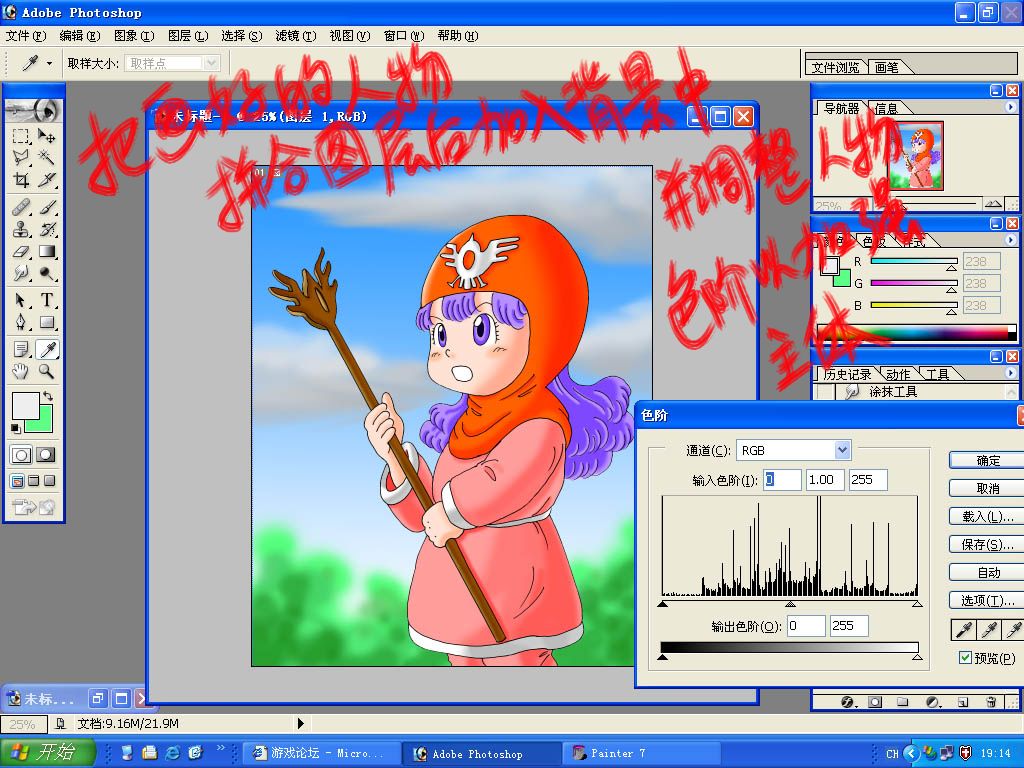Click 取消 (Cancel) in Levels dialog

[987, 488]
